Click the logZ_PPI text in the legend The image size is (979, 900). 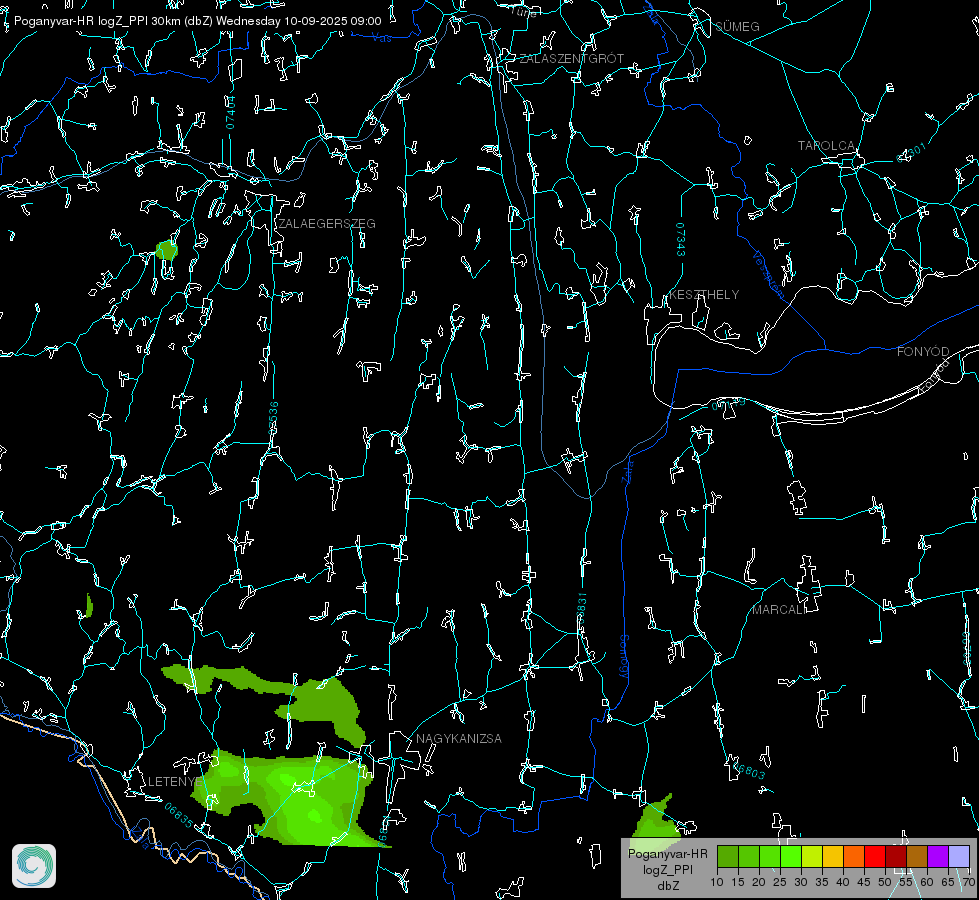pos(667,869)
